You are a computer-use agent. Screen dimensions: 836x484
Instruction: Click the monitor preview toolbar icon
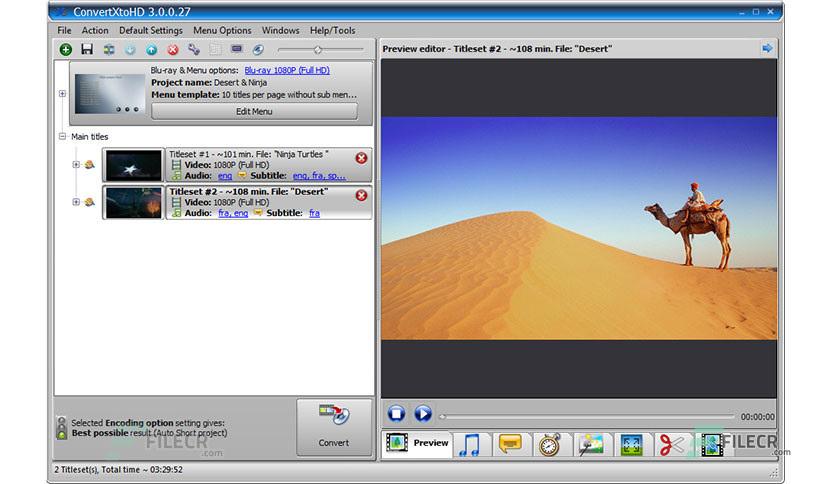pyautogui.click(x=237, y=50)
